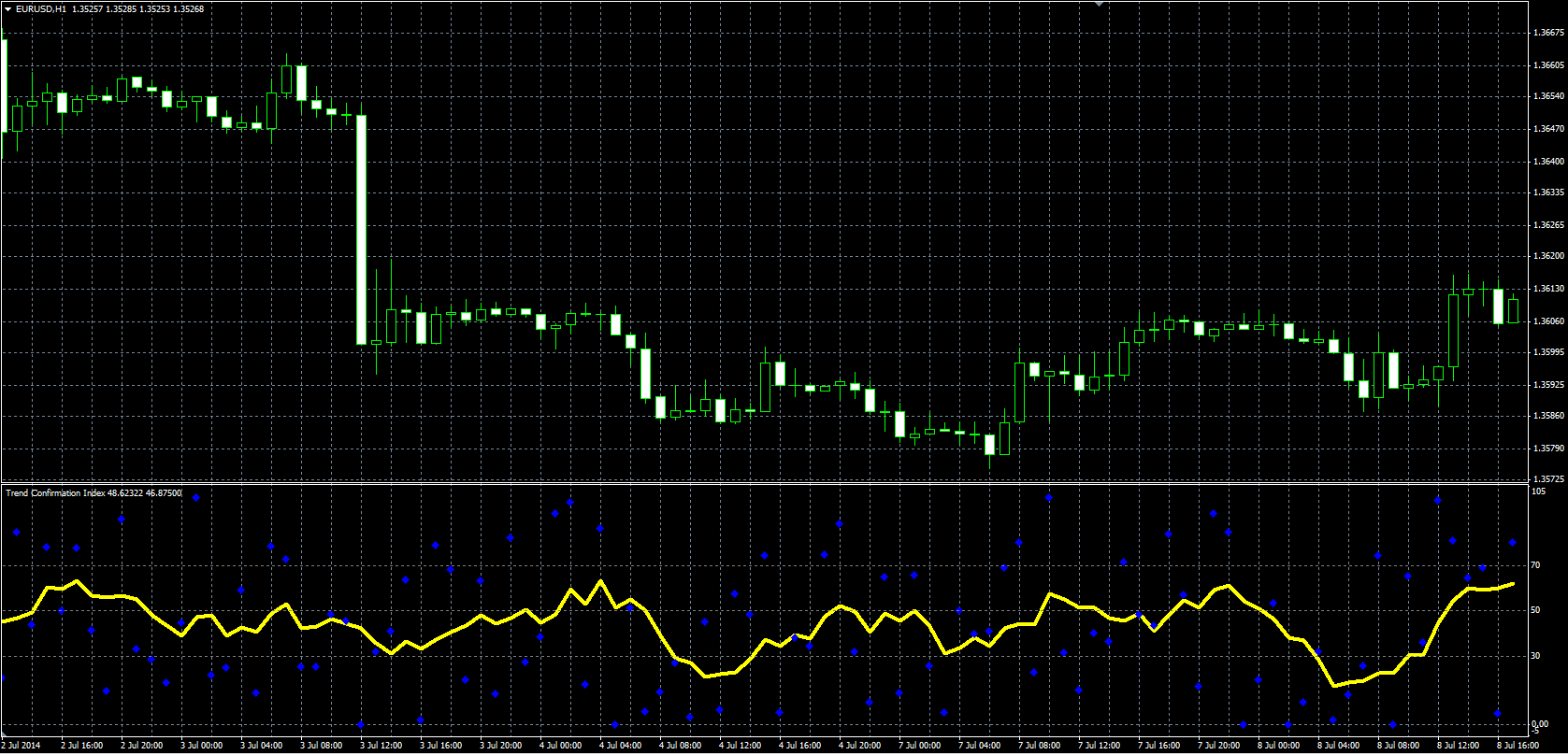Click the big falling candle on 3 Jul
This screenshot has height=755, width=1568.
pos(361,230)
